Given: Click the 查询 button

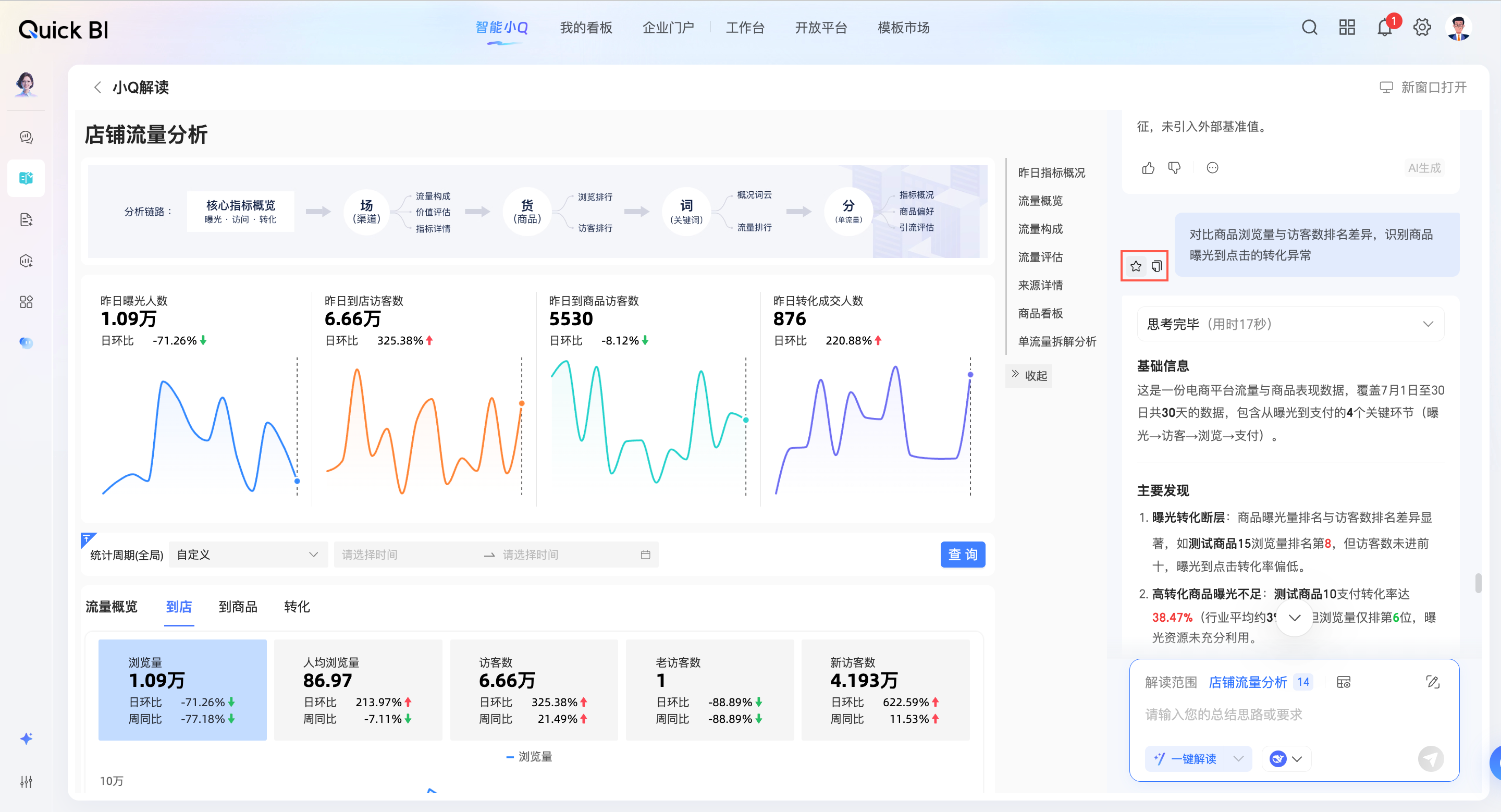Looking at the screenshot, I should [x=963, y=555].
